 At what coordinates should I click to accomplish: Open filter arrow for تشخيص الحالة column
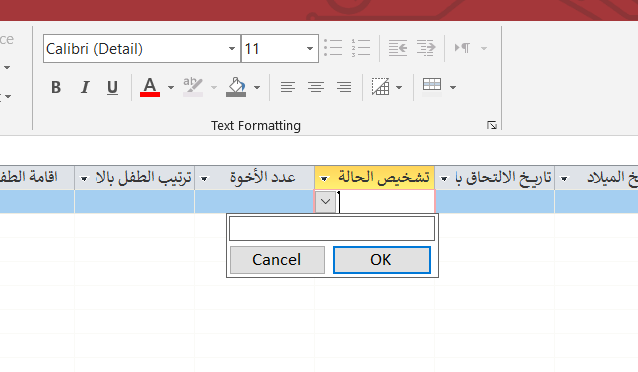click(324, 179)
